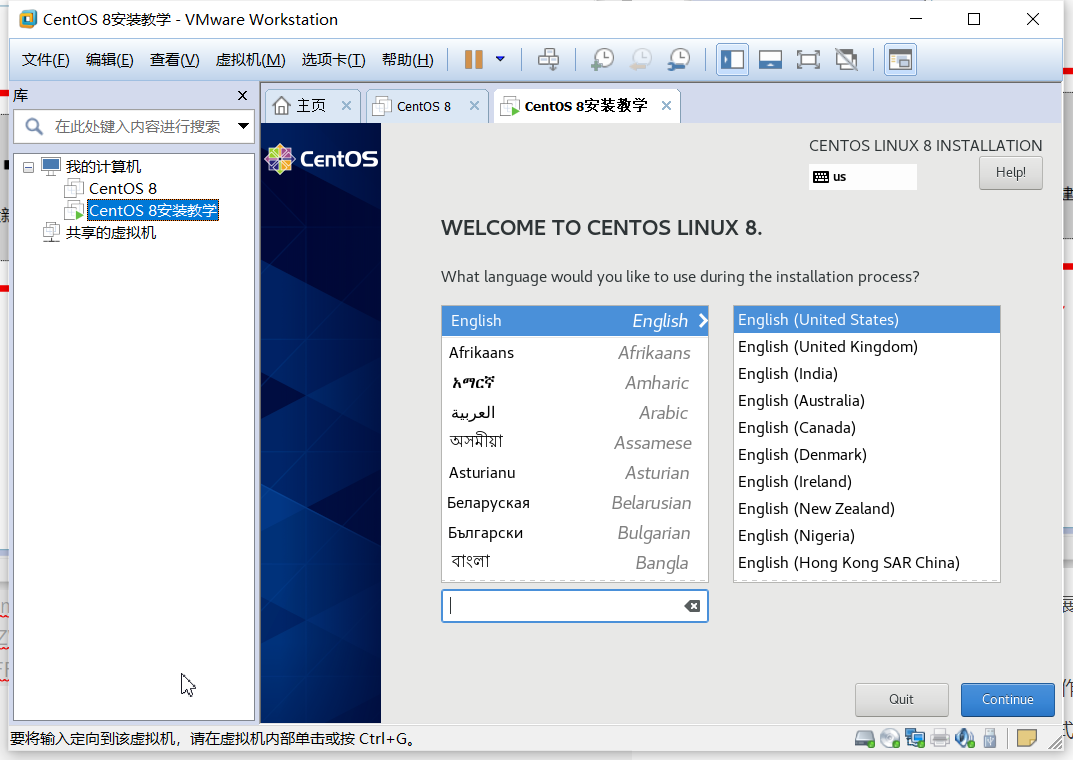This screenshot has height=760, width=1073.
Task: Choose English (Australia) locale
Action: click(x=866, y=401)
